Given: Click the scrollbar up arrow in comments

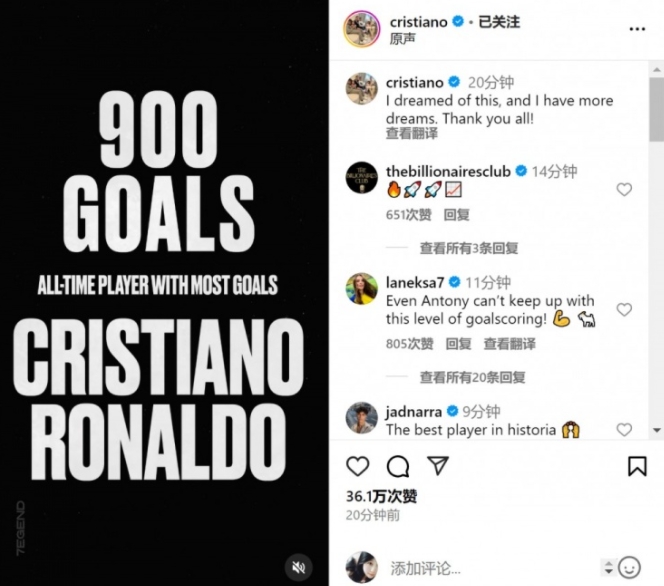Looking at the screenshot, I should (x=657, y=69).
